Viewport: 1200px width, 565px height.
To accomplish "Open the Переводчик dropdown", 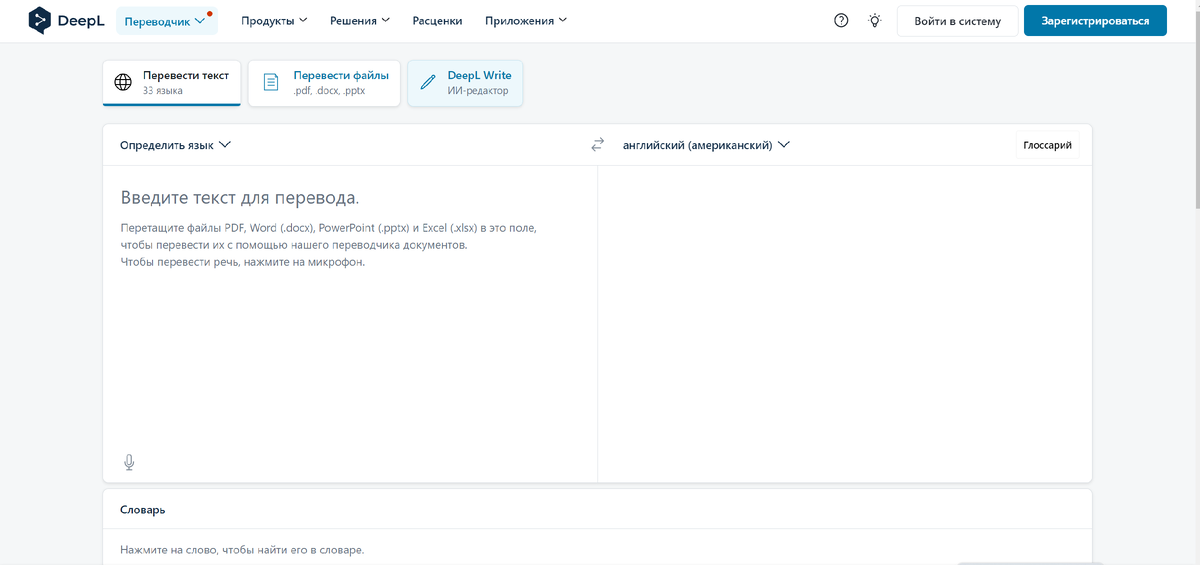I will point(167,21).
